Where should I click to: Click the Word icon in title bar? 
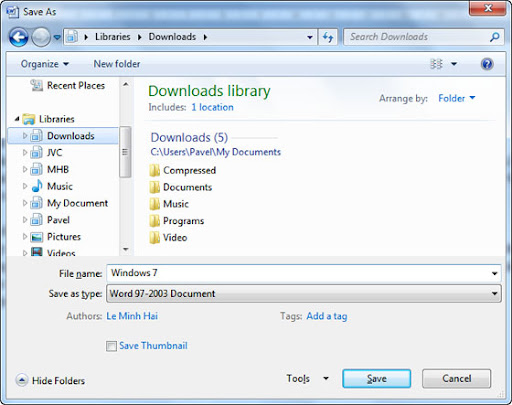[12, 12]
